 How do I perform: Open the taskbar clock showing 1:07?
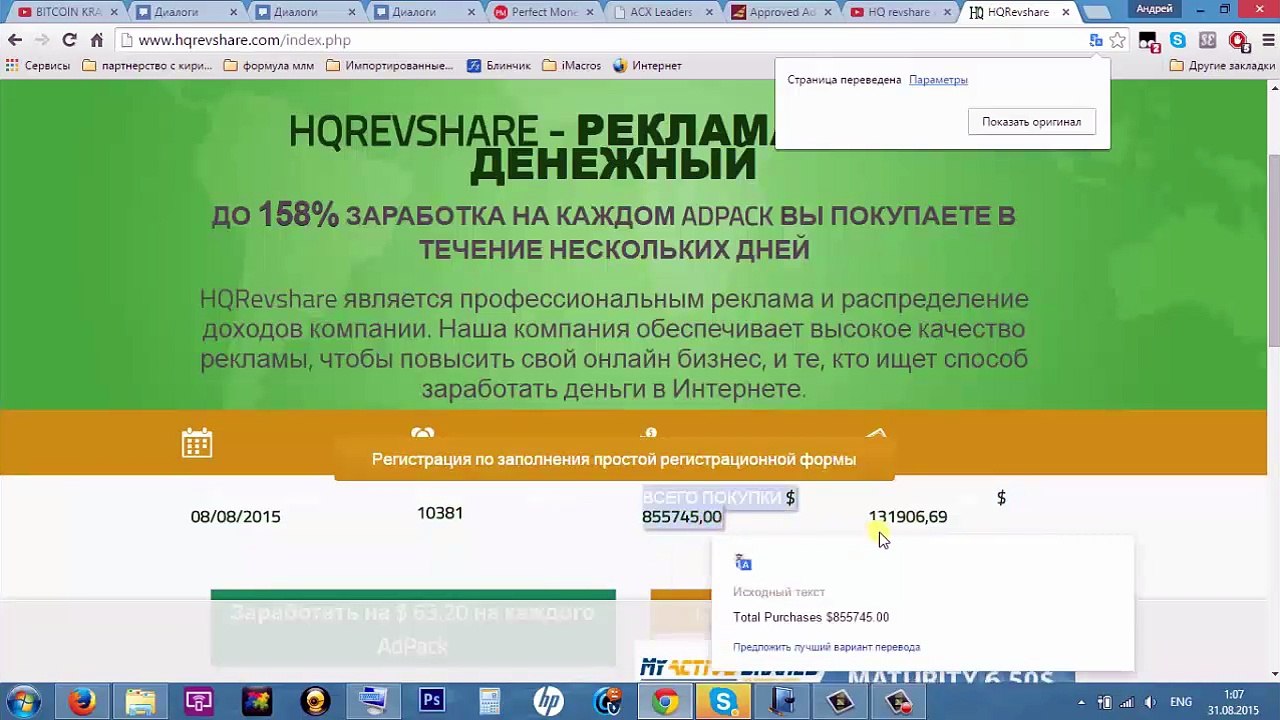tap(1233, 702)
